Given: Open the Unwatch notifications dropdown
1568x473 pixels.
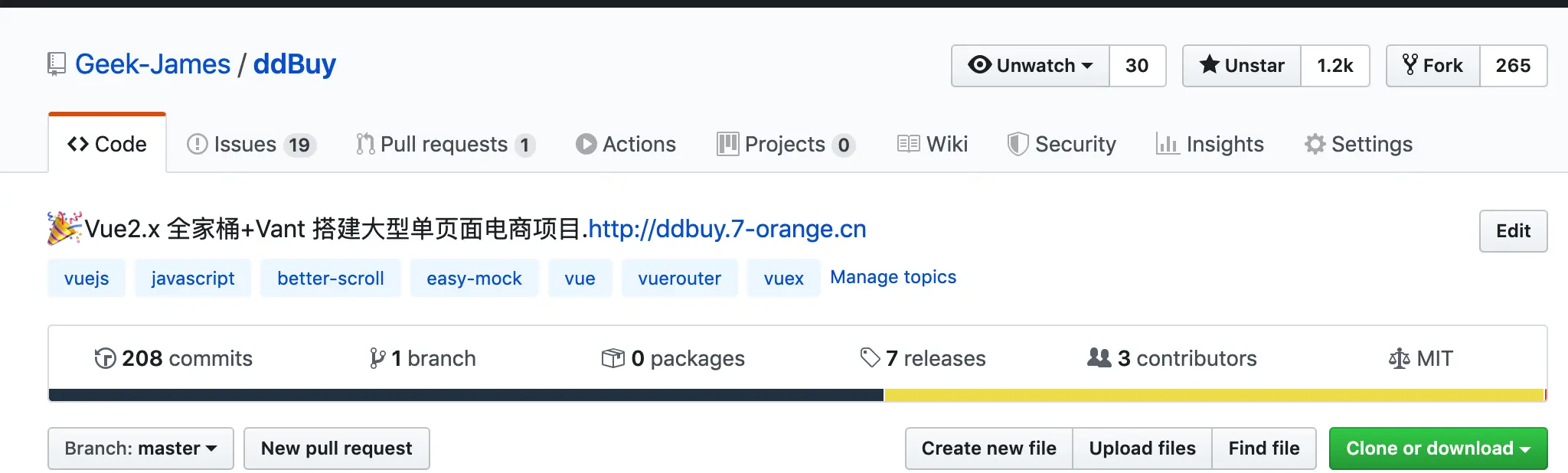Looking at the screenshot, I should (1031, 66).
